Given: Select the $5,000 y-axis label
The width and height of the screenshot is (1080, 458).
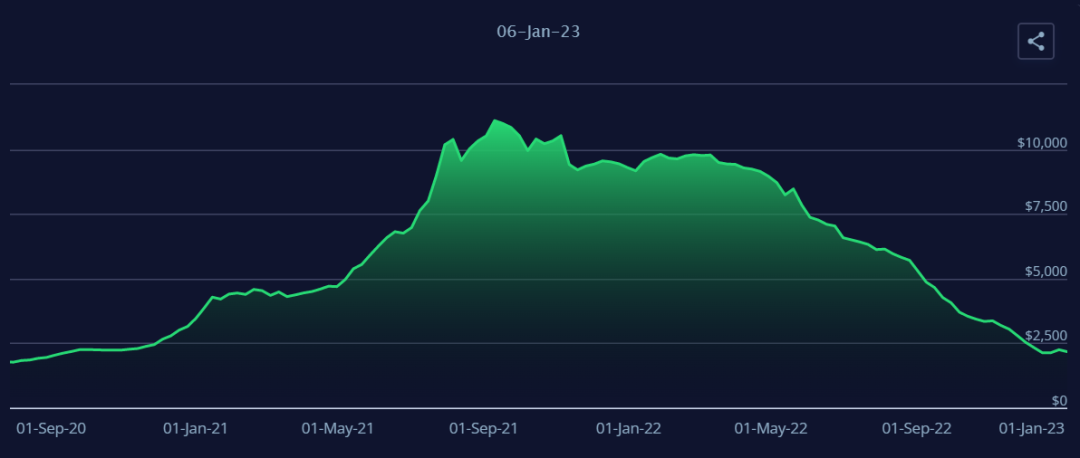Looking at the screenshot, I should [1044, 271].
